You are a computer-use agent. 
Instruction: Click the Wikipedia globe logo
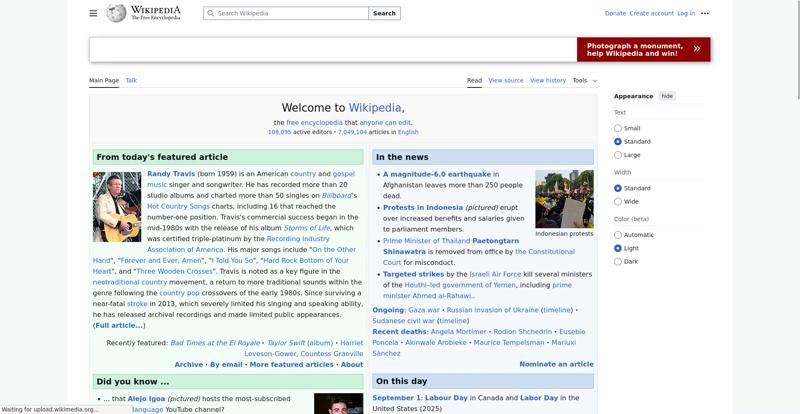[116, 13]
